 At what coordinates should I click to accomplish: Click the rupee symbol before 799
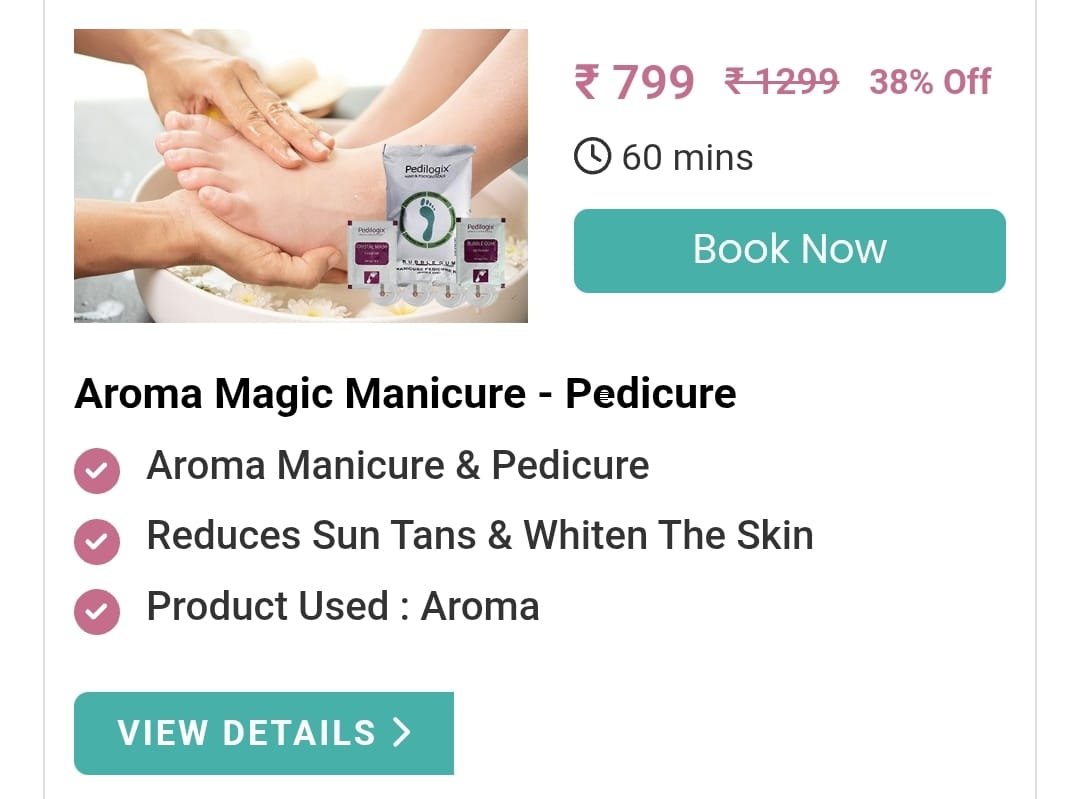tap(588, 82)
